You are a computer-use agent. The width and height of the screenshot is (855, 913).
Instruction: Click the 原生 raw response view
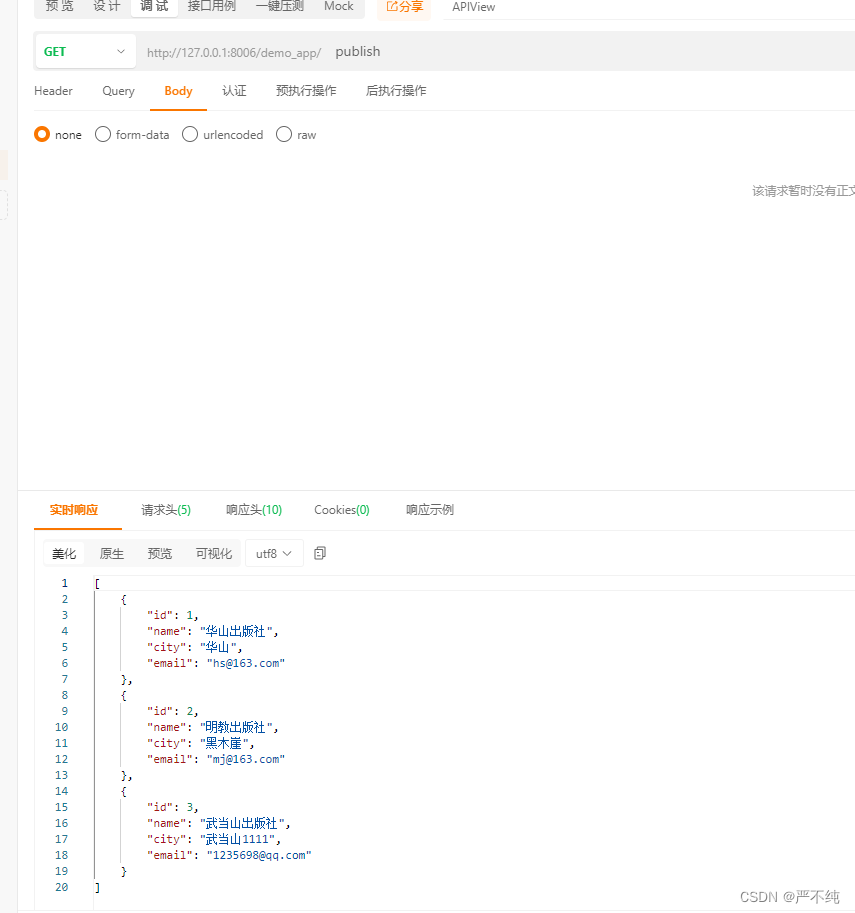(x=111, y=552)
